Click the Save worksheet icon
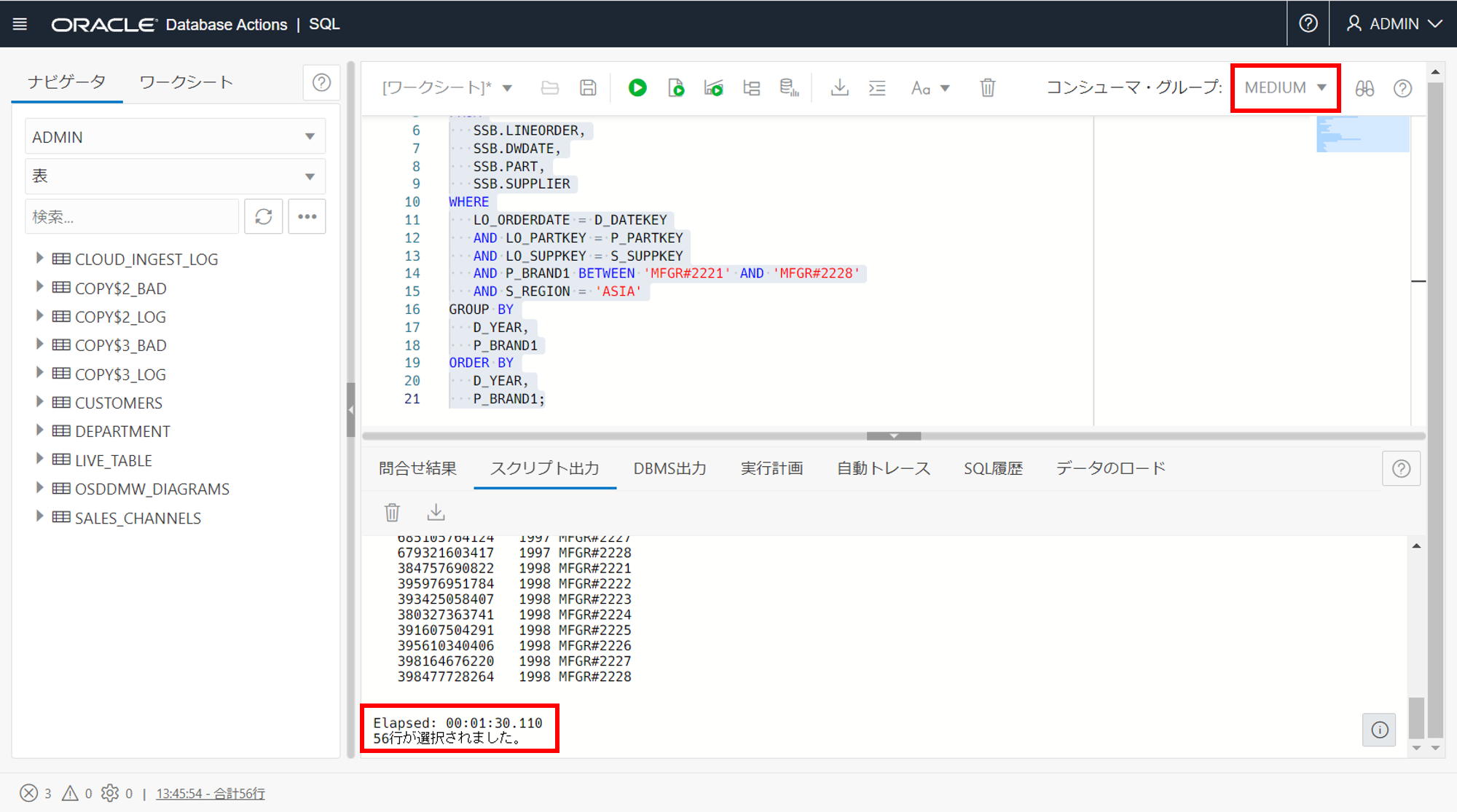The width and height of the screenshot is (1457, 812). (588, 88)
